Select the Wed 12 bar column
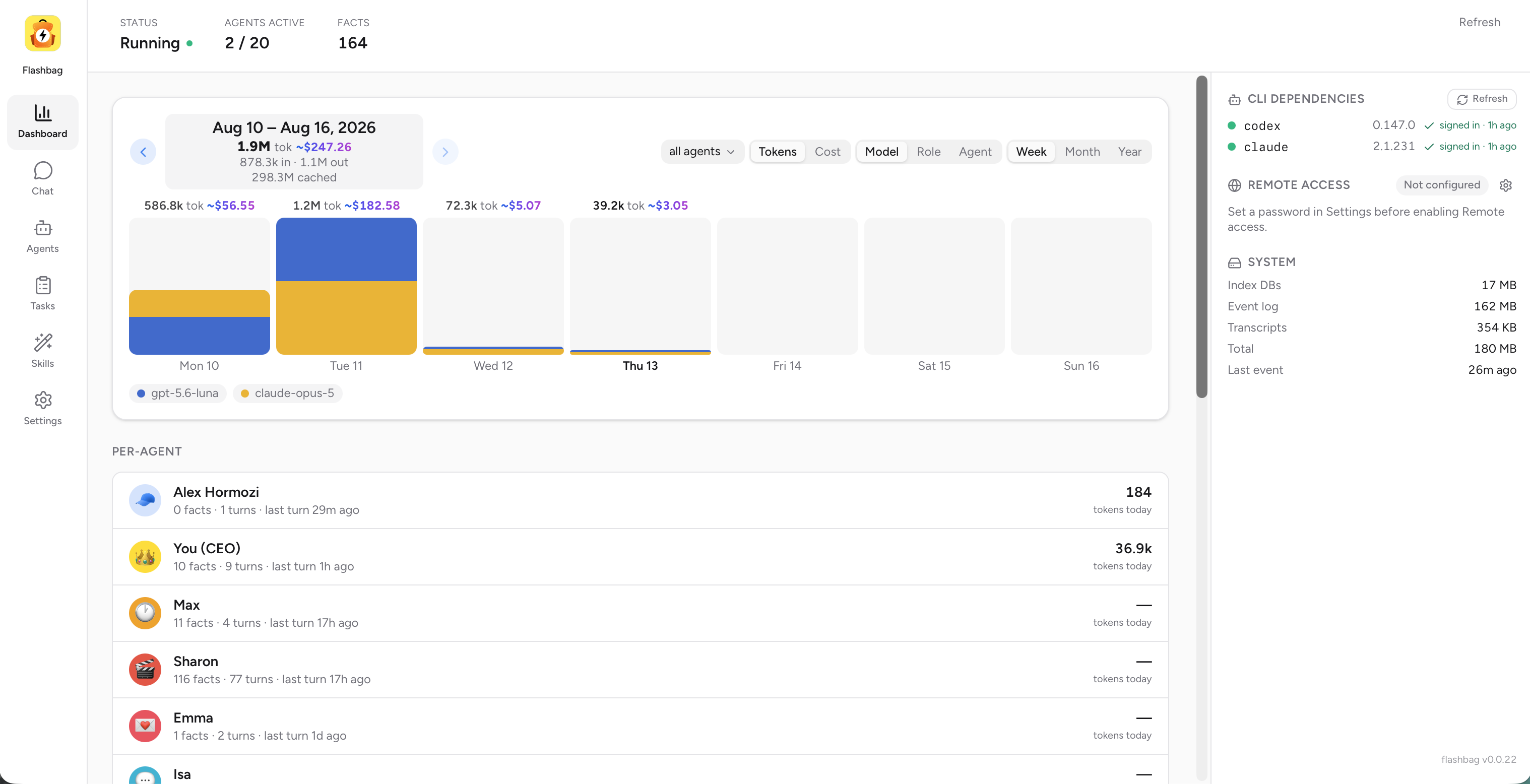The height and width of the screenshot is (784, 1530). tap(493, 286)
